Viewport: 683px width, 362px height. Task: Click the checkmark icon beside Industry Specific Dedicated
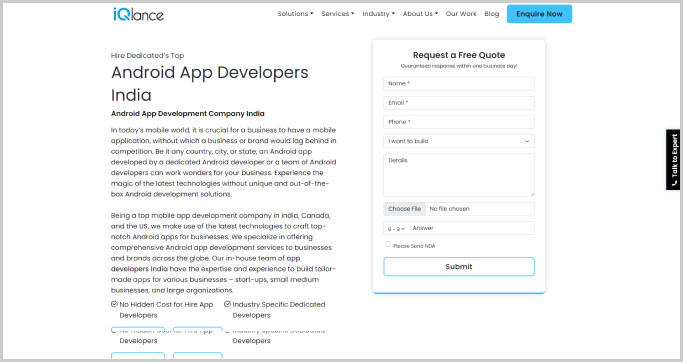point(227,304)
